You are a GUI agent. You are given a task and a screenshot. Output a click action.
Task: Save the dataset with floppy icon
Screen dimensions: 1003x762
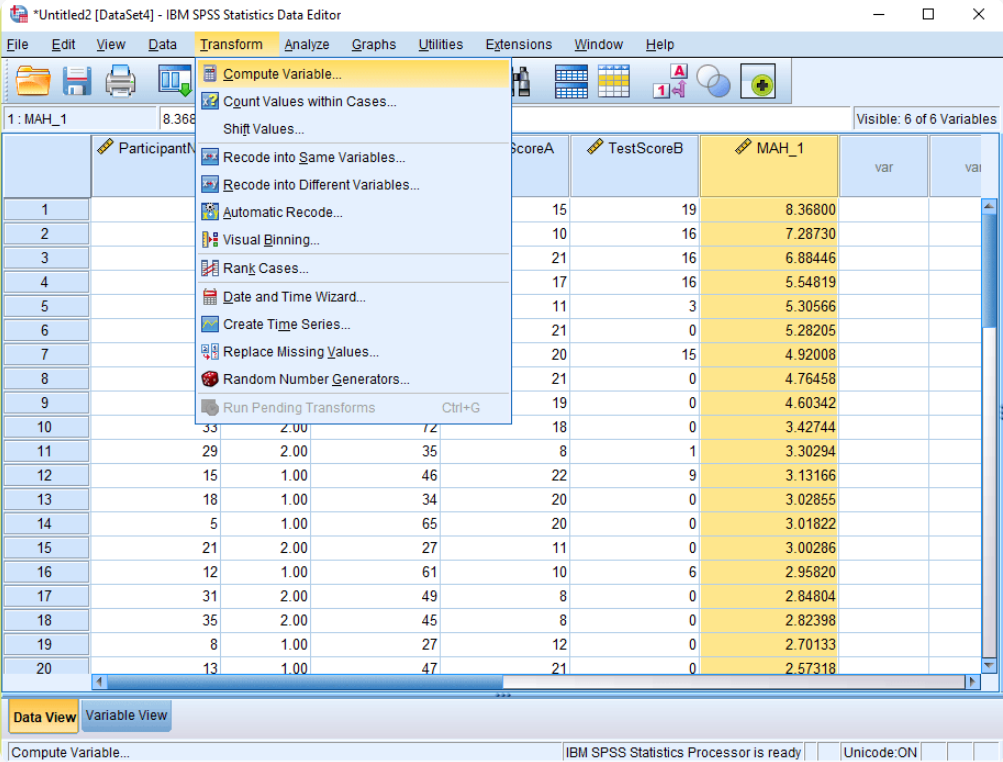[77, 81]
